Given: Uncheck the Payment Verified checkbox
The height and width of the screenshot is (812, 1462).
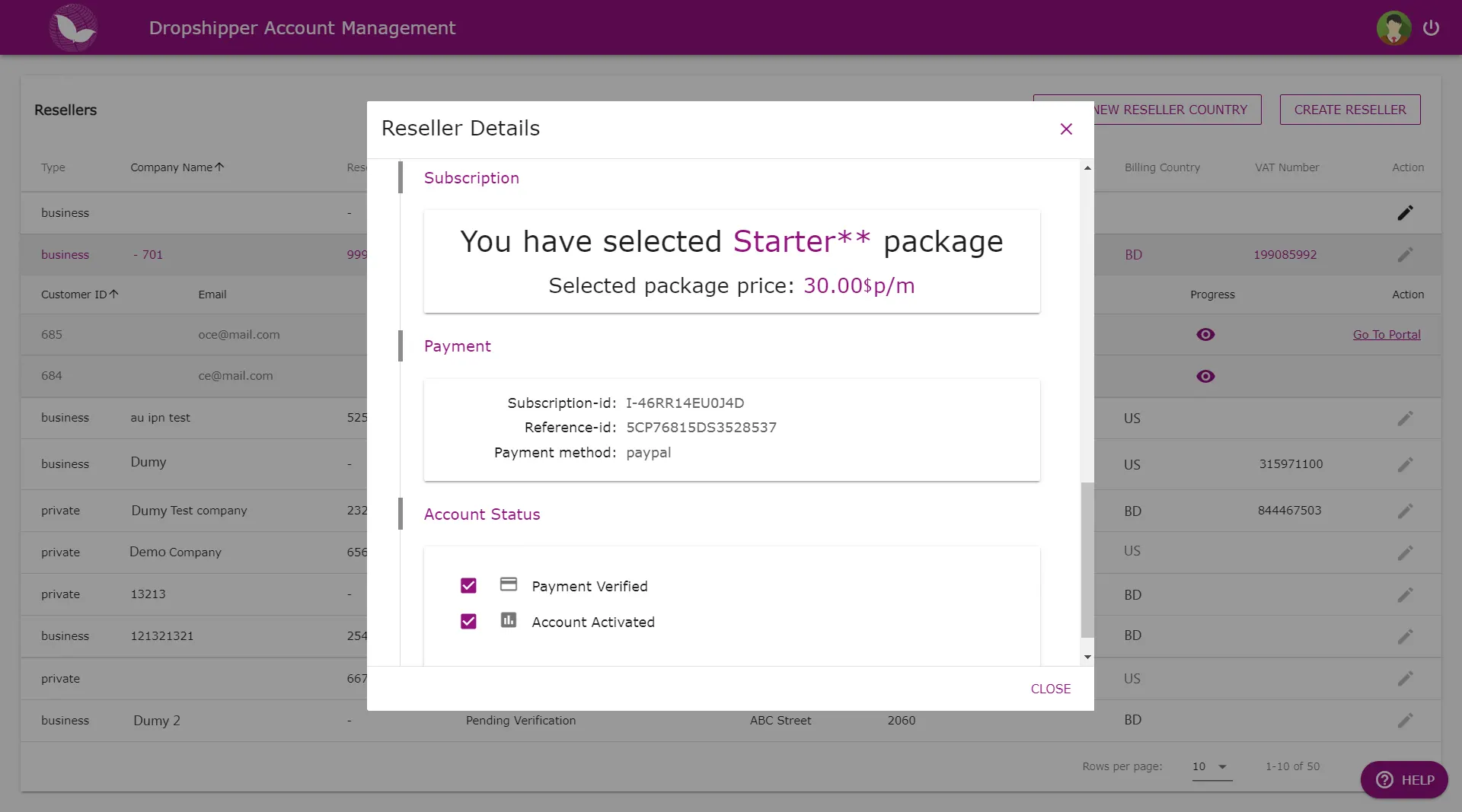Looking at the screenshot, I should [x=468, y=586].
